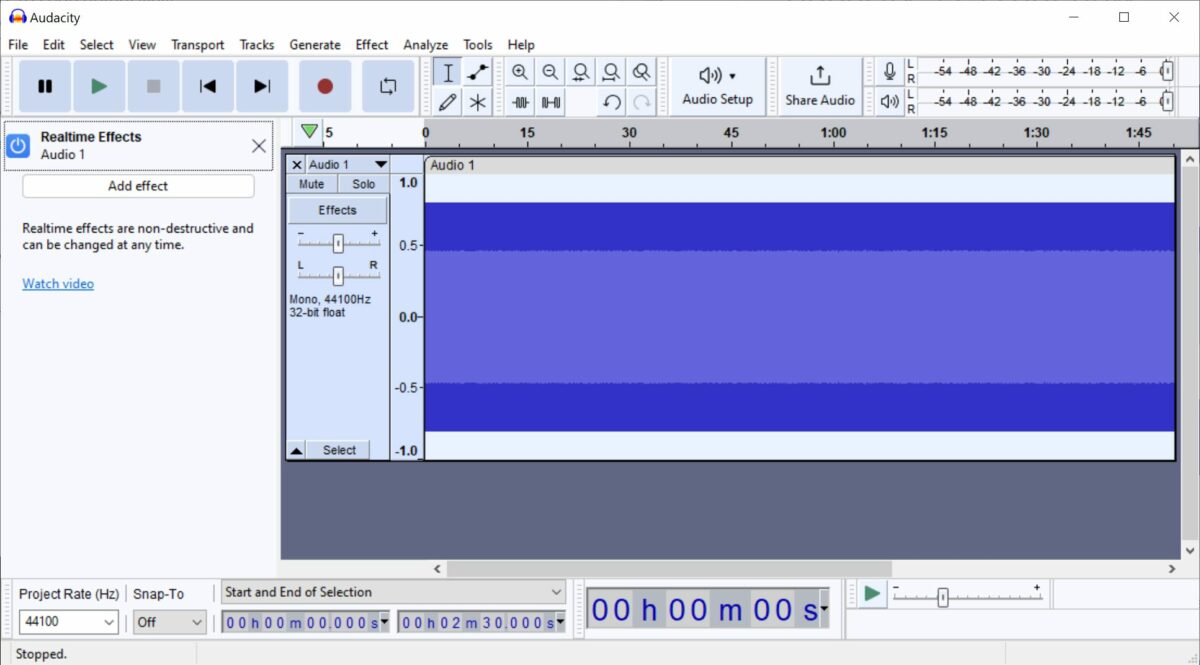Click the red Record button

[324, 86]
